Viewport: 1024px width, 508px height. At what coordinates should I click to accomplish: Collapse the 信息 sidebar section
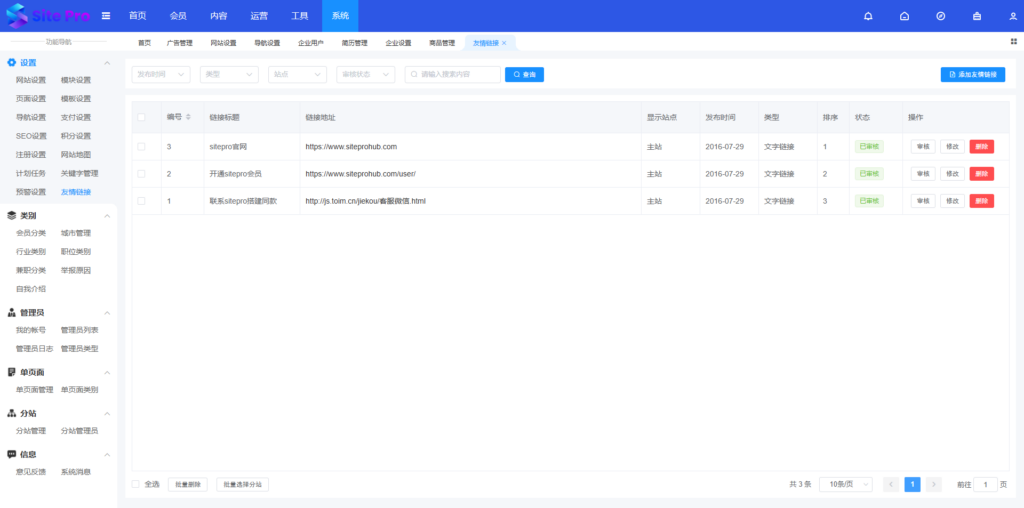coord(108,454)
